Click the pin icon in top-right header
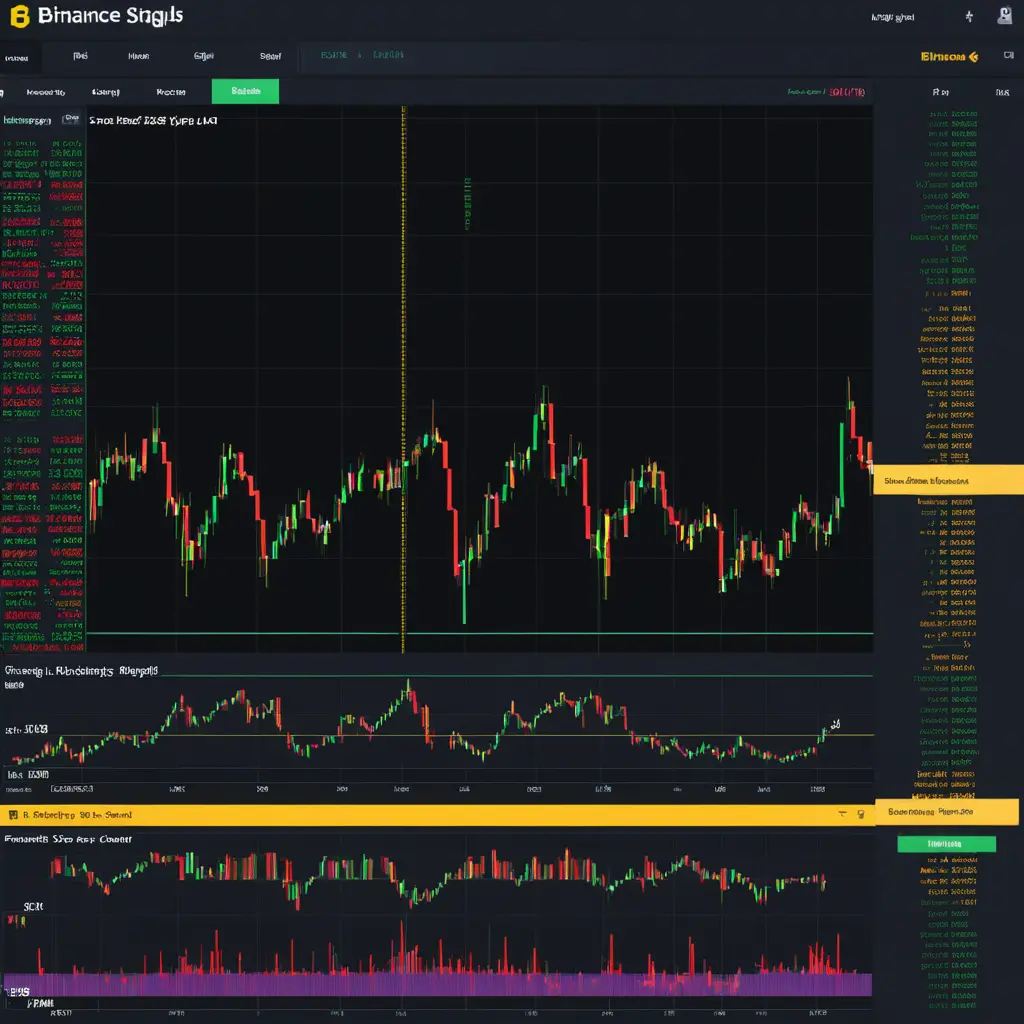1024x1024 pixels. [968, 17]
